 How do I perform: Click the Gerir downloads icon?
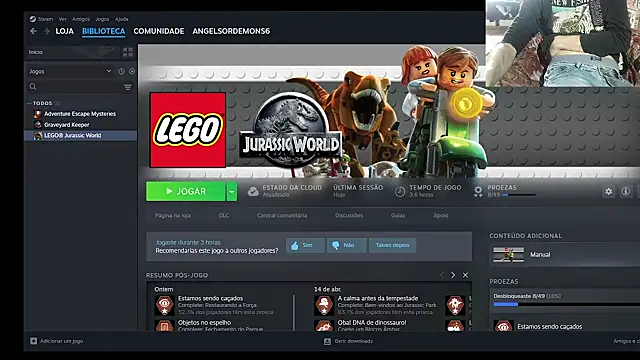point(327,341)
